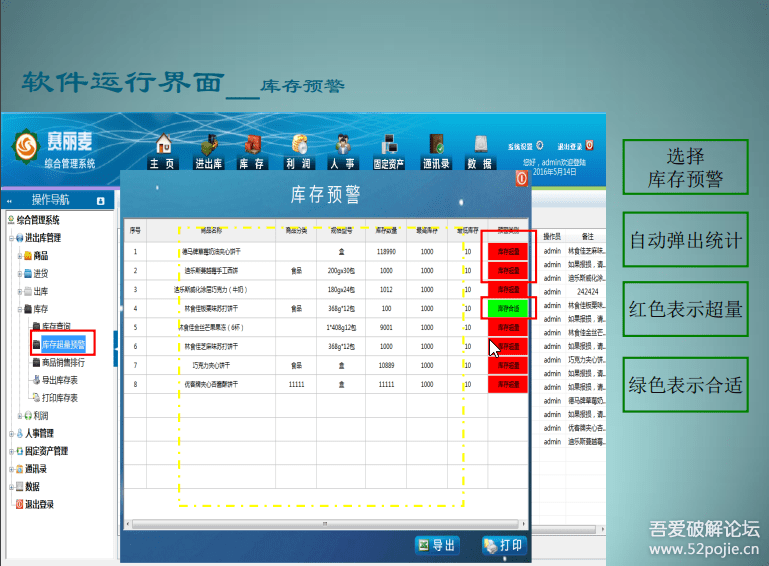The height and width of the screenshot is (566, 769).
Task: Open the 主页 home toolbar icon
Action: pyautogui.click(x=163, y=152)
